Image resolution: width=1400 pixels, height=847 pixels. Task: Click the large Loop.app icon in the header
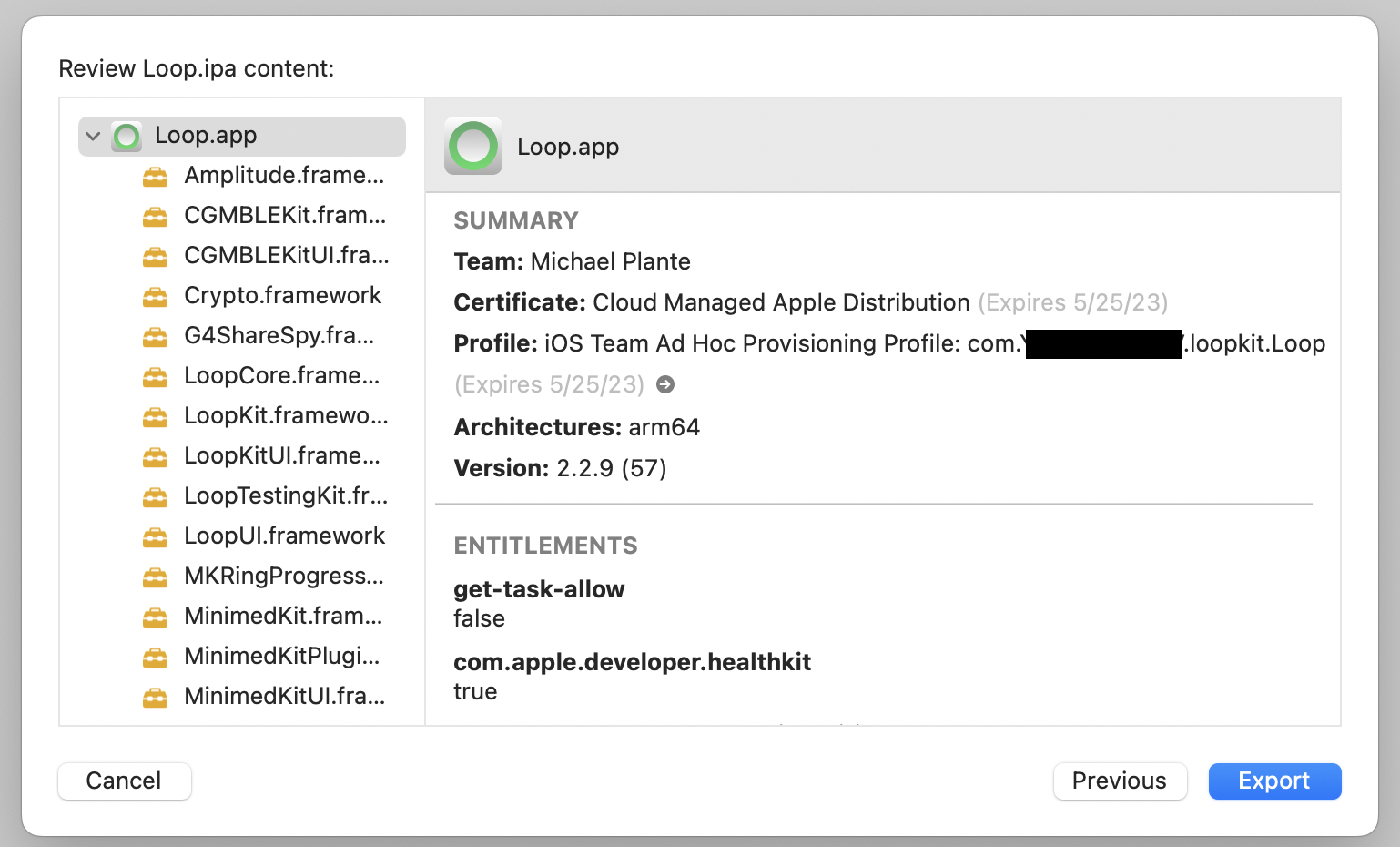point(473,146)
